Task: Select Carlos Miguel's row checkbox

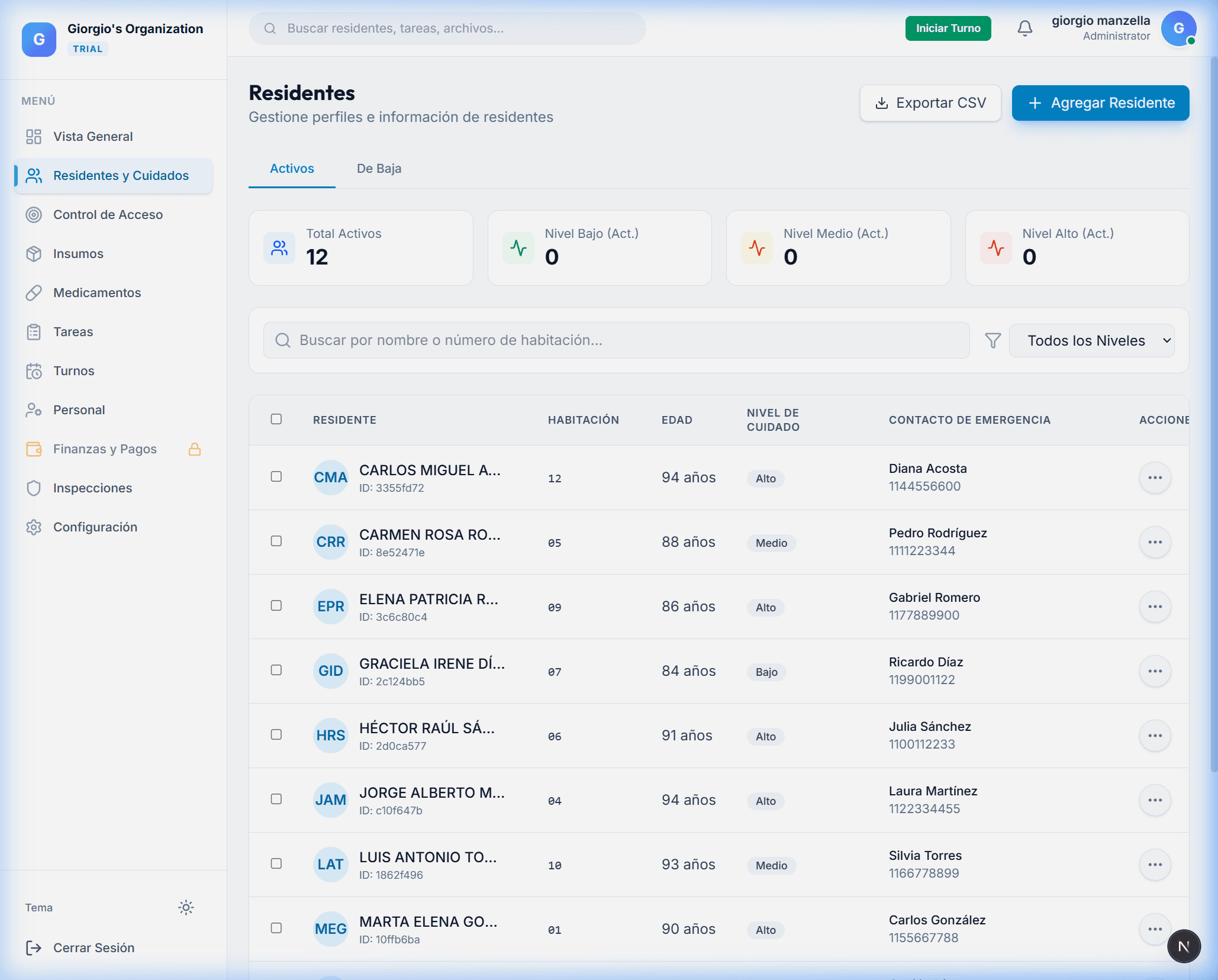Action: pos(276,476)
